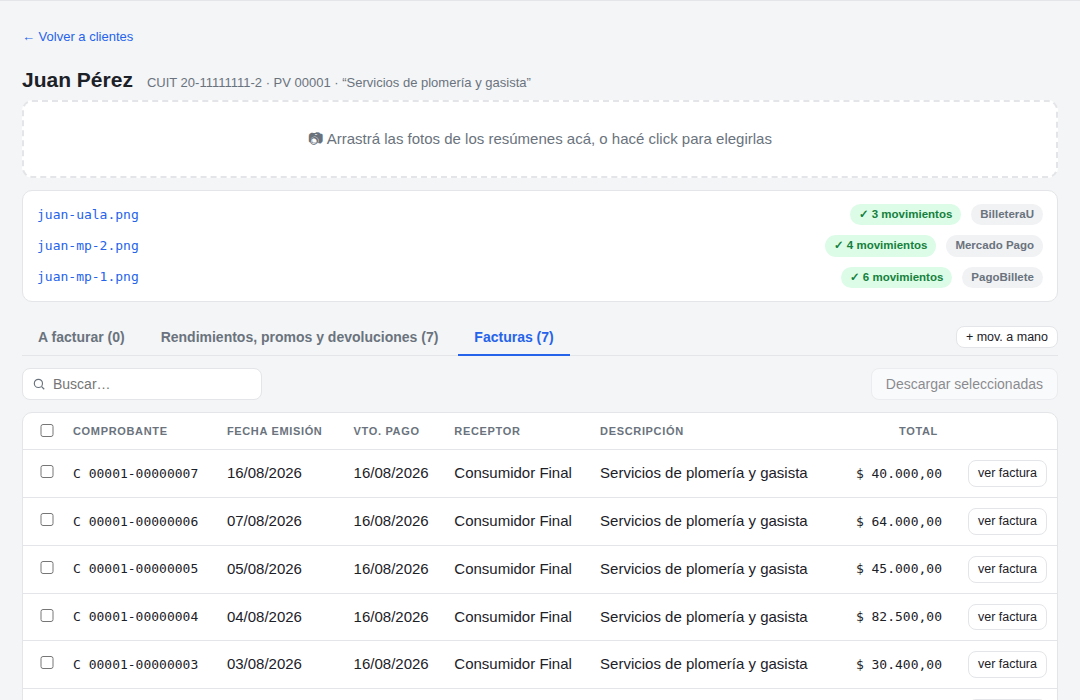Screen dimensions: 1080x700
Task: Click Descargar seleccionadas button
Action: 964,384
